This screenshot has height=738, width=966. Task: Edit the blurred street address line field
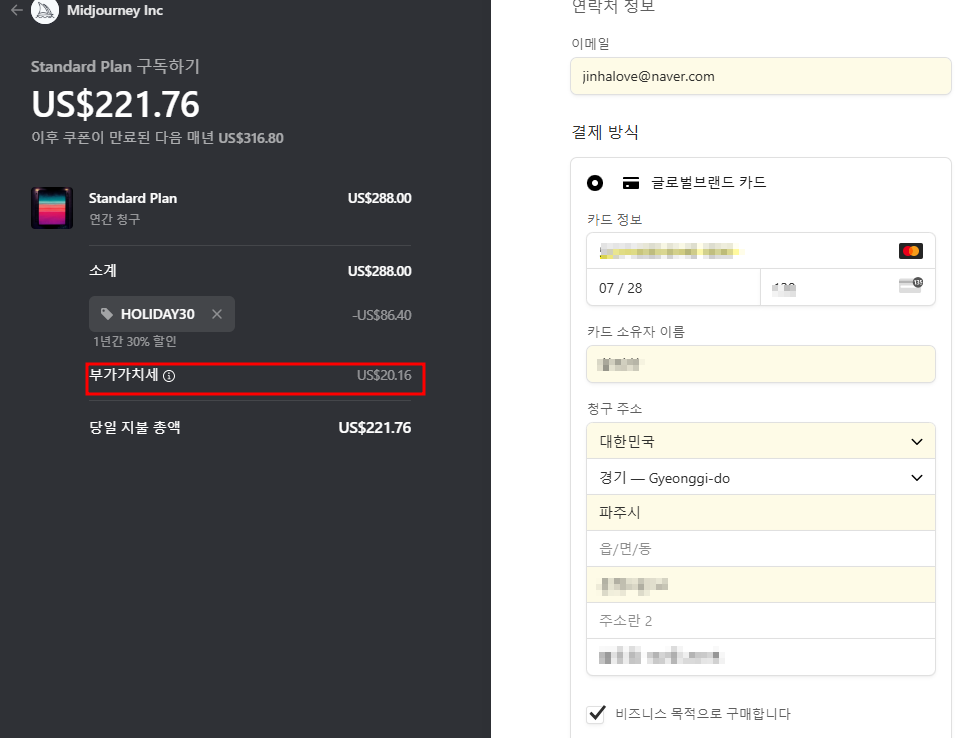point(761,585)
